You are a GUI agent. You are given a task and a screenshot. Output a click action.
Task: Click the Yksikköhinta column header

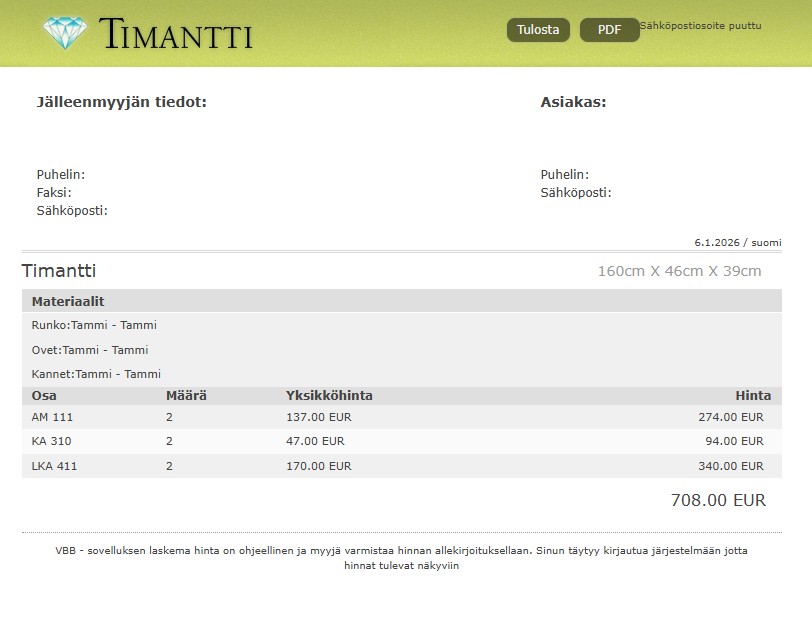pos(329,396)
